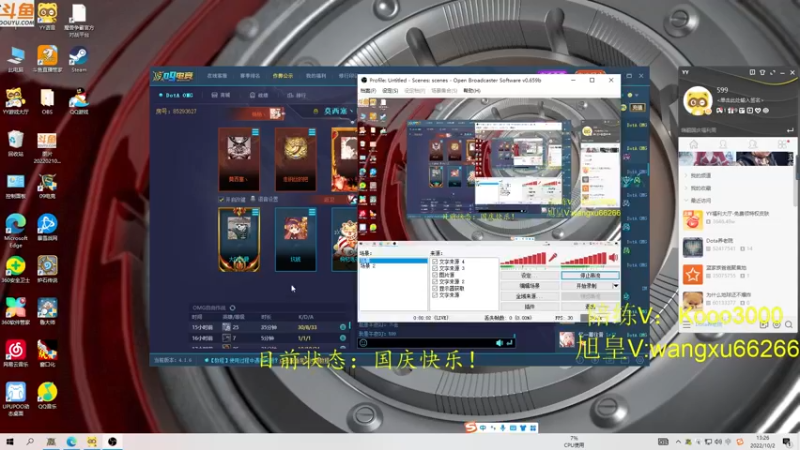Select the YY语音 desktop shortcut
This screenshot has width=800, height=450.
(x=47, y=16)
